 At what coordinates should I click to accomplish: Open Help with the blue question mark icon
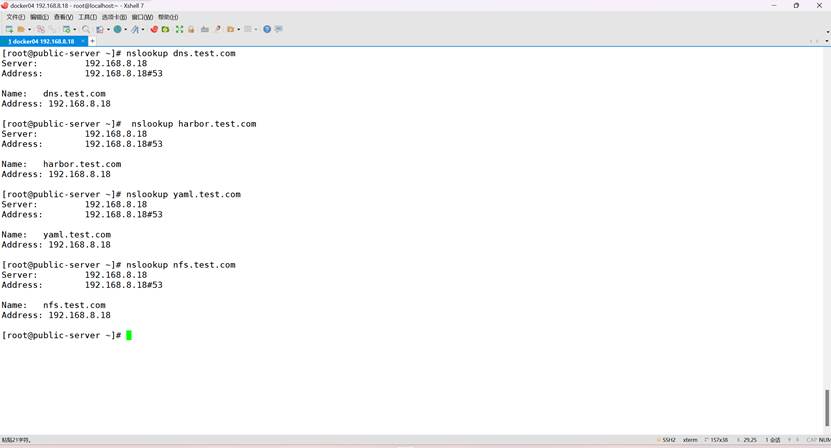267,29
